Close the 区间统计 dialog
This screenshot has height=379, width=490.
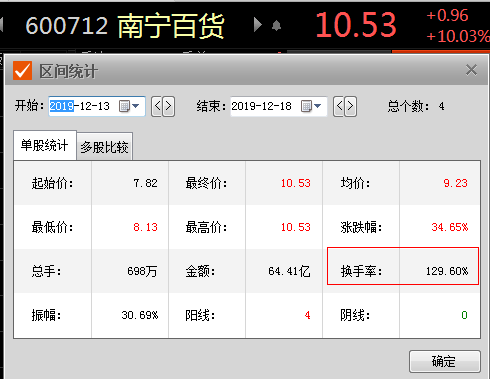(471, 70)
